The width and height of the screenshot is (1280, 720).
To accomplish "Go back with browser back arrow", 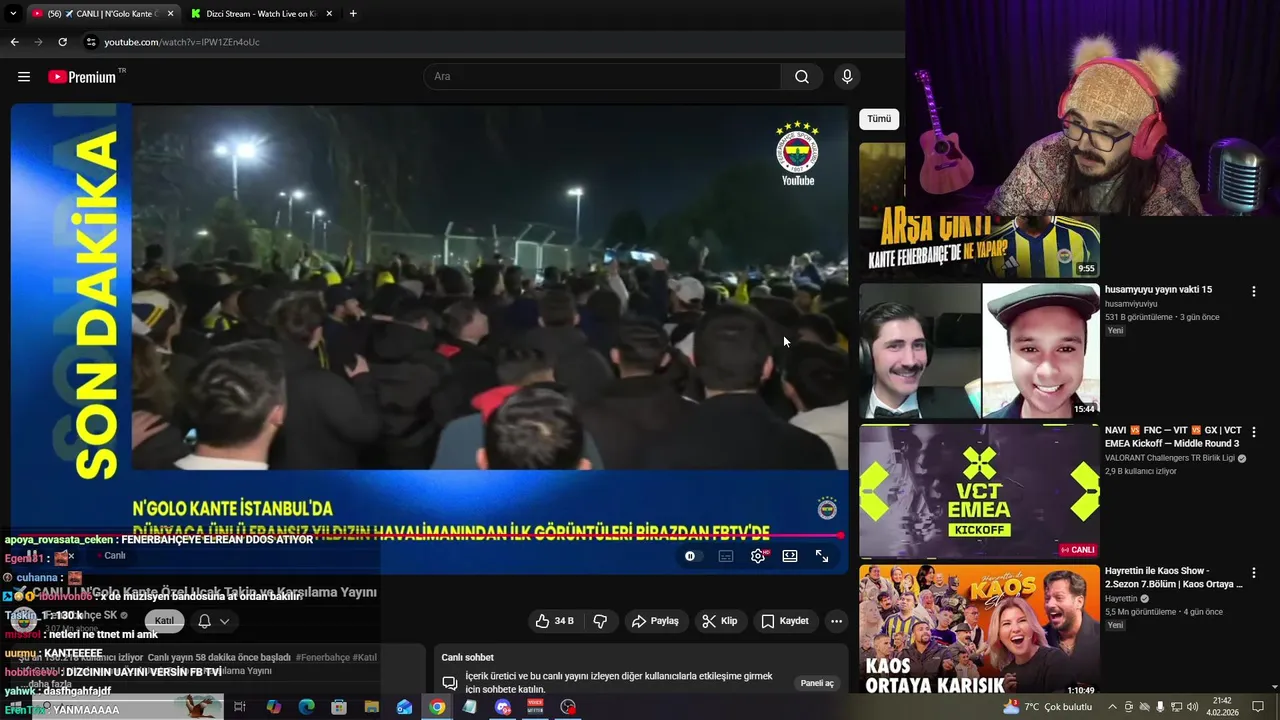I will 14,42.
